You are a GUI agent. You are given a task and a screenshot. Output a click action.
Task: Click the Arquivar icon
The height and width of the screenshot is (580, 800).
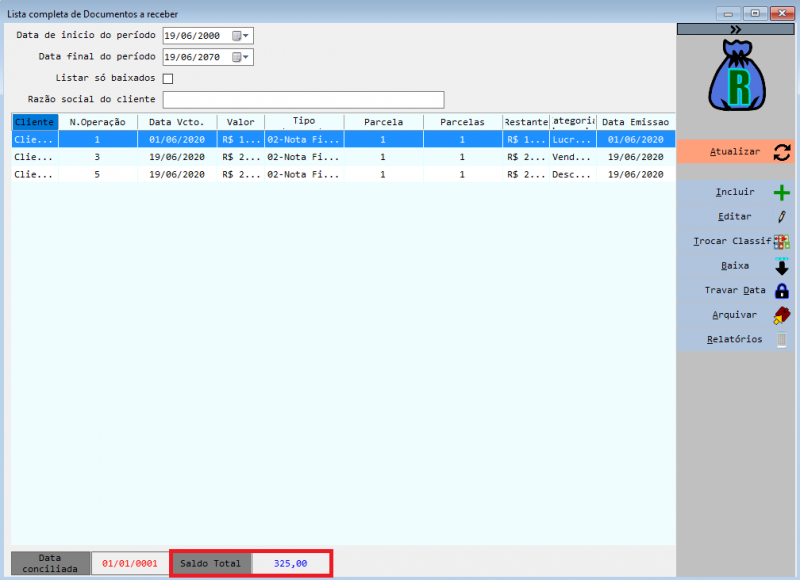click(x=781, y=315)
